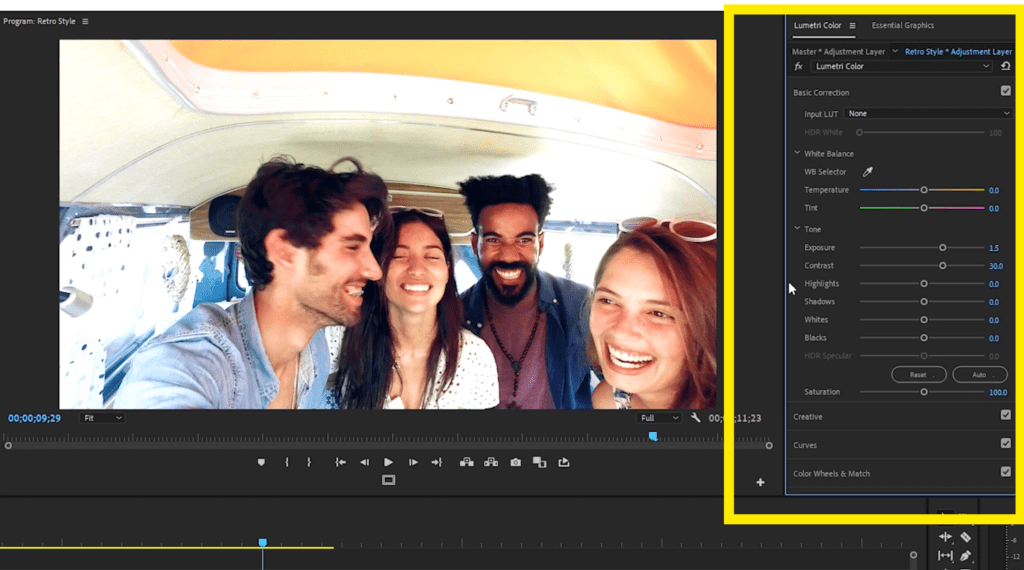The width and height of the screenshot is (1024, 570).
Task: Click the Exposure value 1.5
Action: point(994,248)
